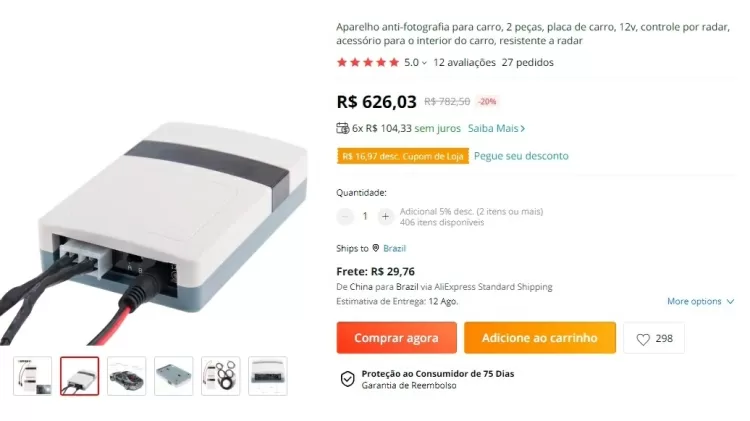
Task: Click the location pin icon beside Brazil
Action: point(375,248)
